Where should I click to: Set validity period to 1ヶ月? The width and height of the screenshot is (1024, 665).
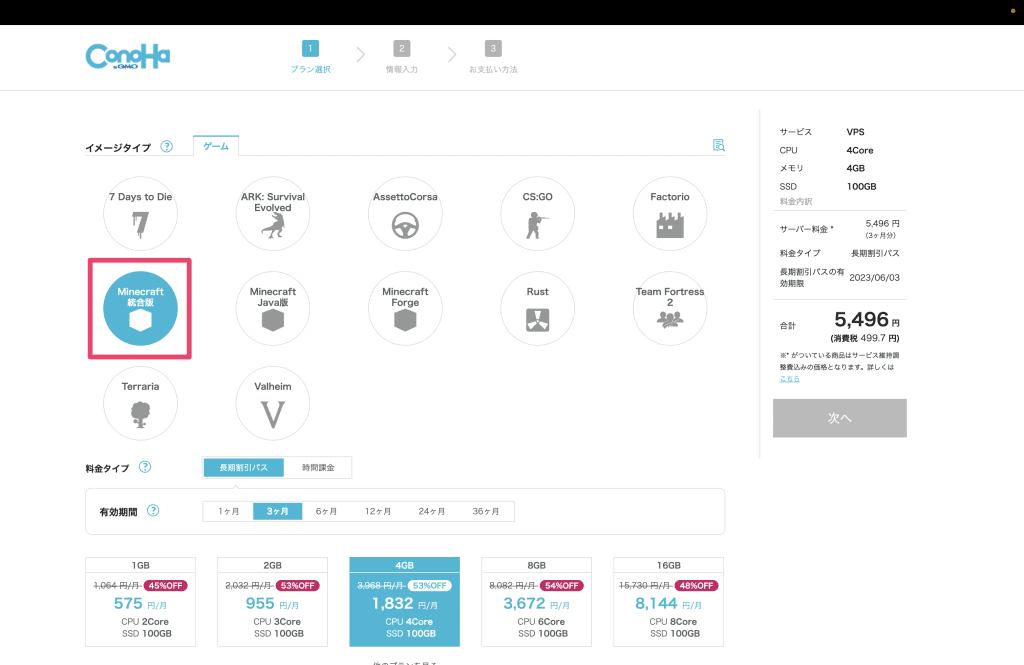229,511
